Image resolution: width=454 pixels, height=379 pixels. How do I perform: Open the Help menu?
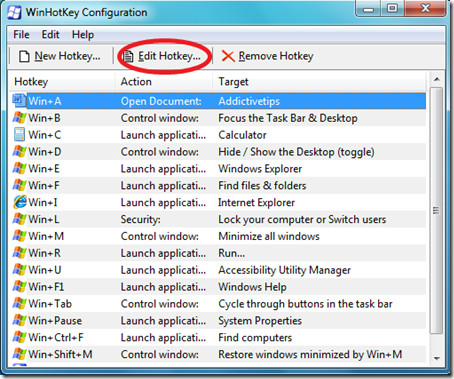83,35
